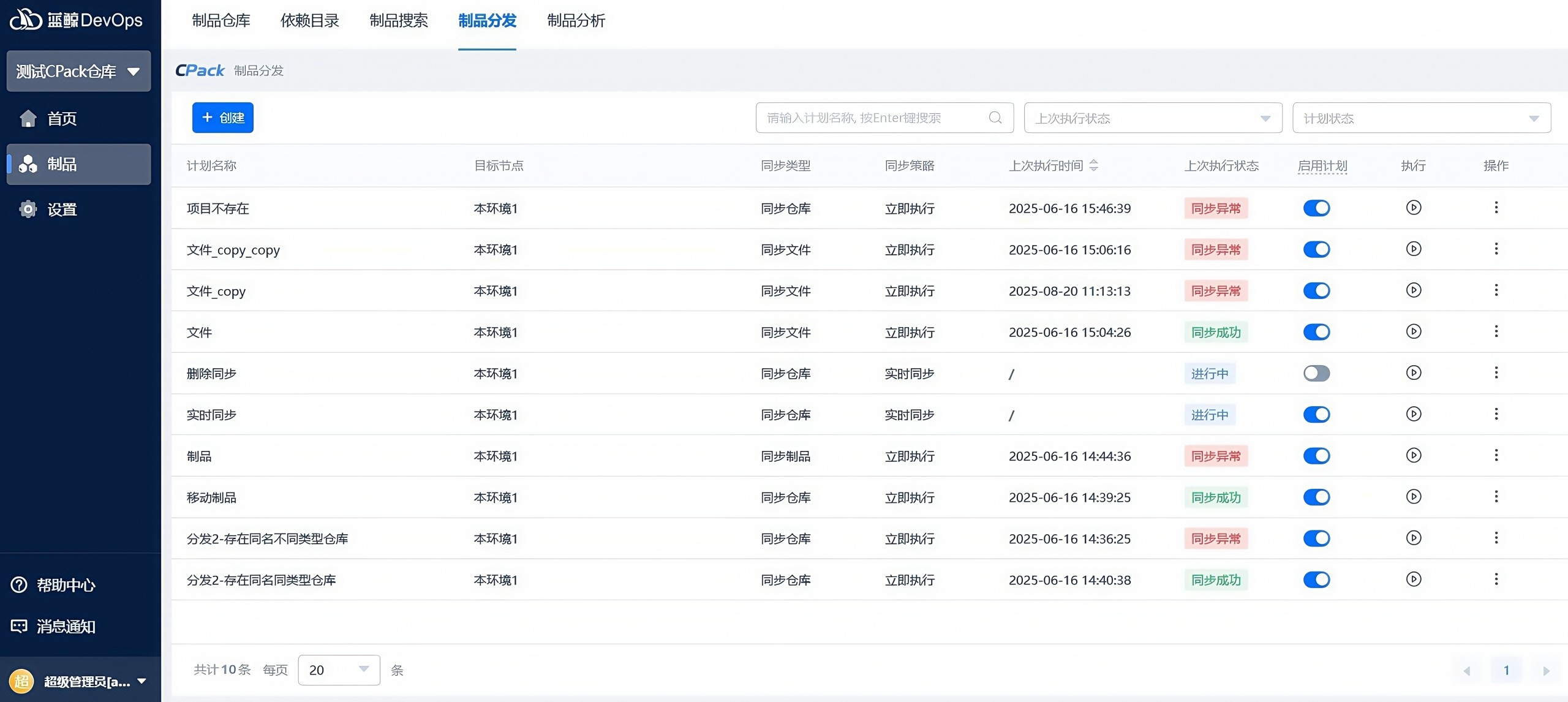Disable the 实时同步 plan toggle

pyautogui.click(x=1316, y=415)
